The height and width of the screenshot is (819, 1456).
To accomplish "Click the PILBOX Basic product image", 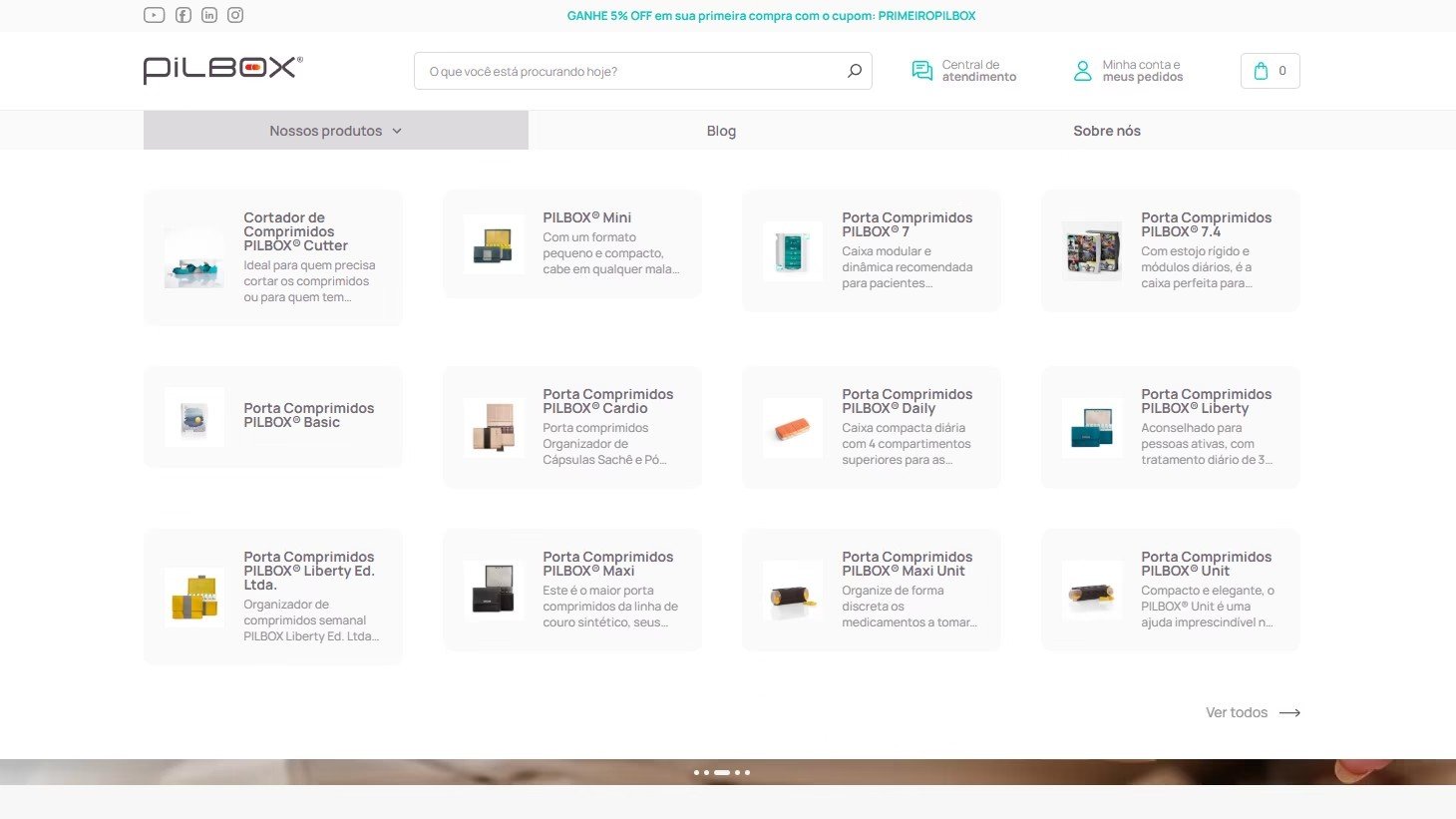I will tap(194, 417).
